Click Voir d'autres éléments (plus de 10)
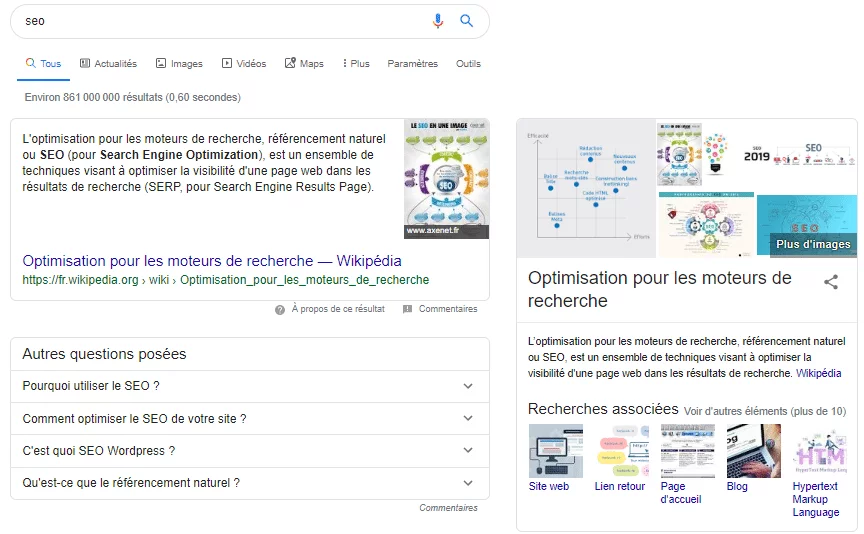This screenshot has width=864, height=534. 765,411
